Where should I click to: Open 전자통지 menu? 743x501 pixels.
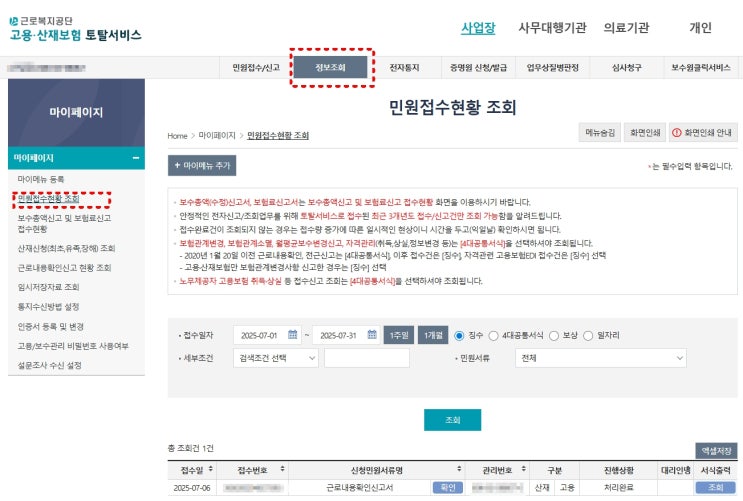pos(404,68)
